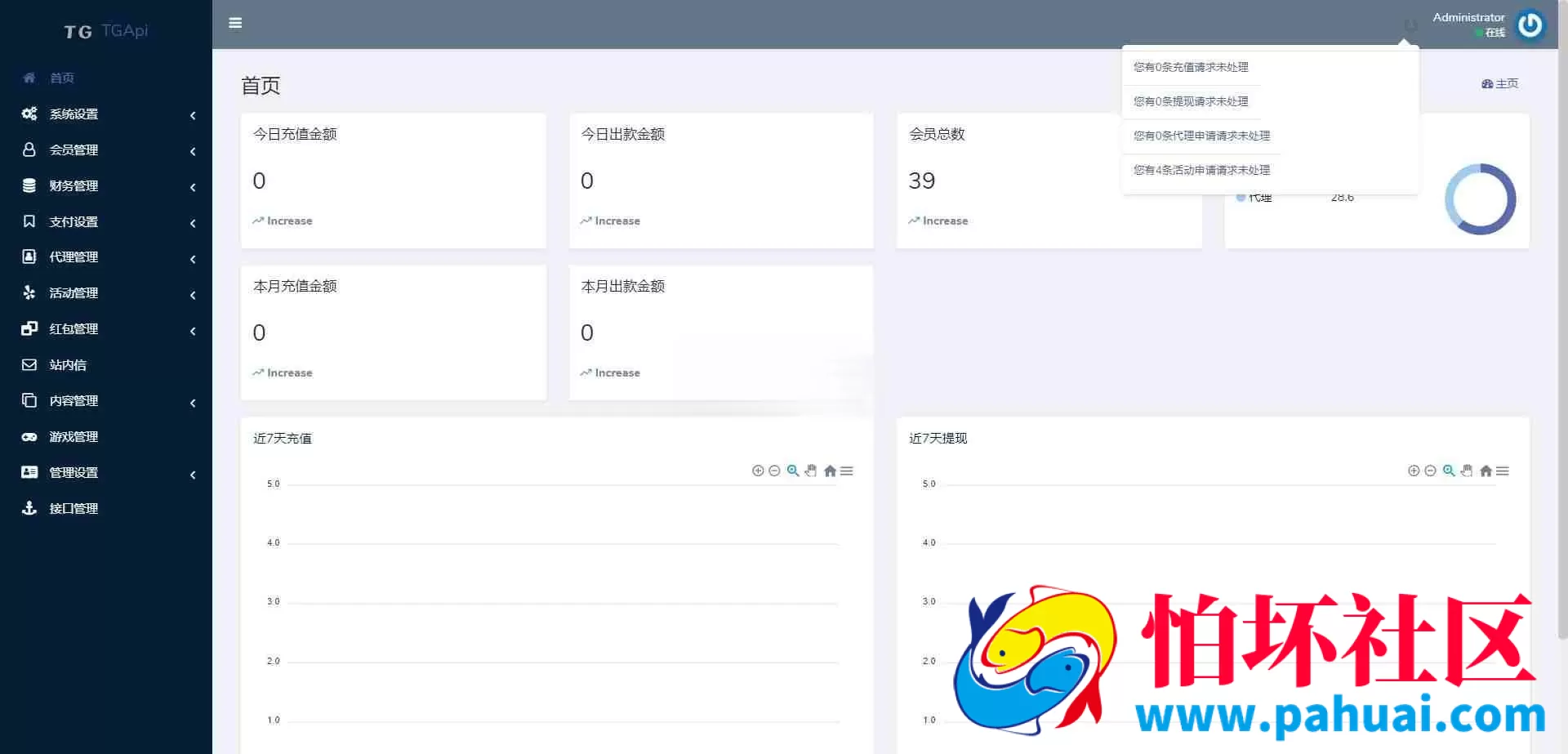This screenshot has height=754, width=1568.
Task: Zoom in on the 近7天充值 chart
Action: tap(758, 471)
